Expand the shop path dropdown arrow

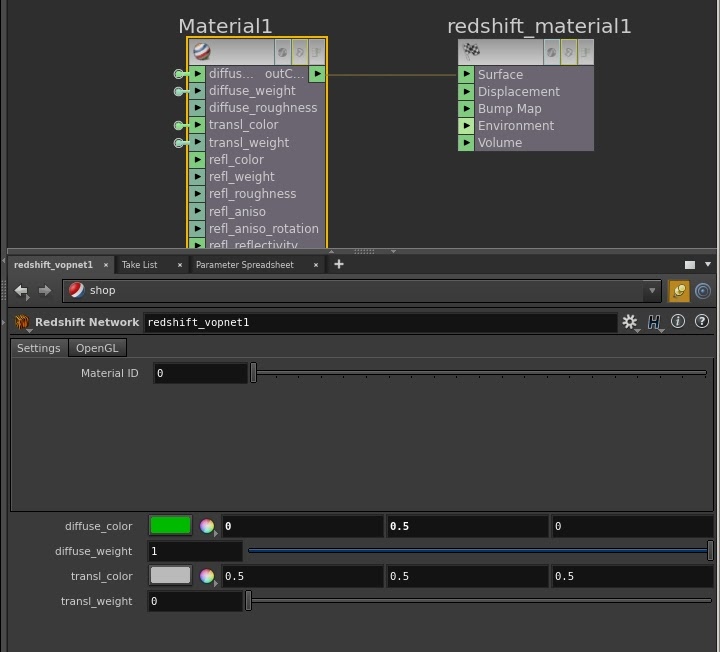click(x=652, y=291)
